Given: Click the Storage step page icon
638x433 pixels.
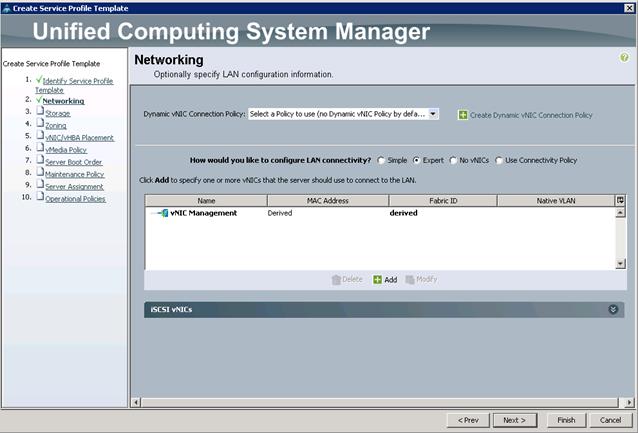Looking at the screenshot, I should coord(40,111).
